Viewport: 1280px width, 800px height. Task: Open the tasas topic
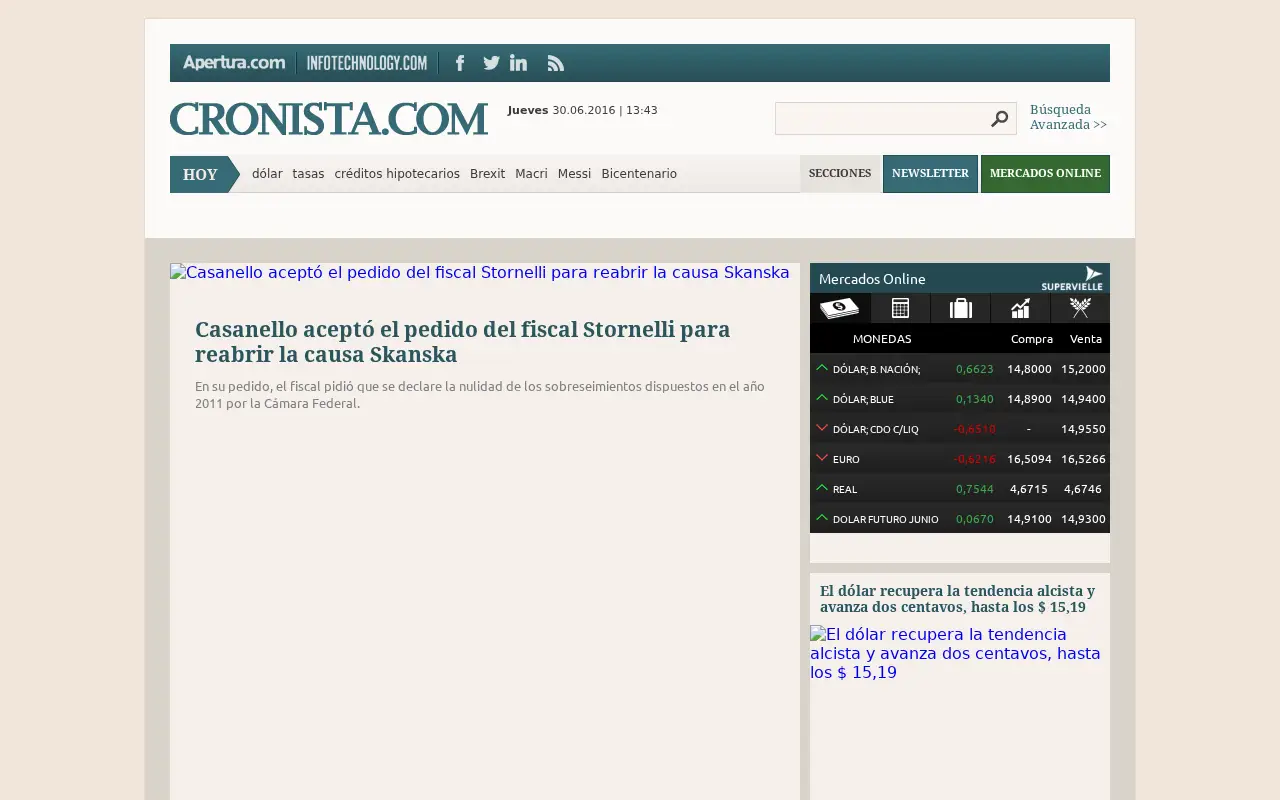click(x=308, y=174)
